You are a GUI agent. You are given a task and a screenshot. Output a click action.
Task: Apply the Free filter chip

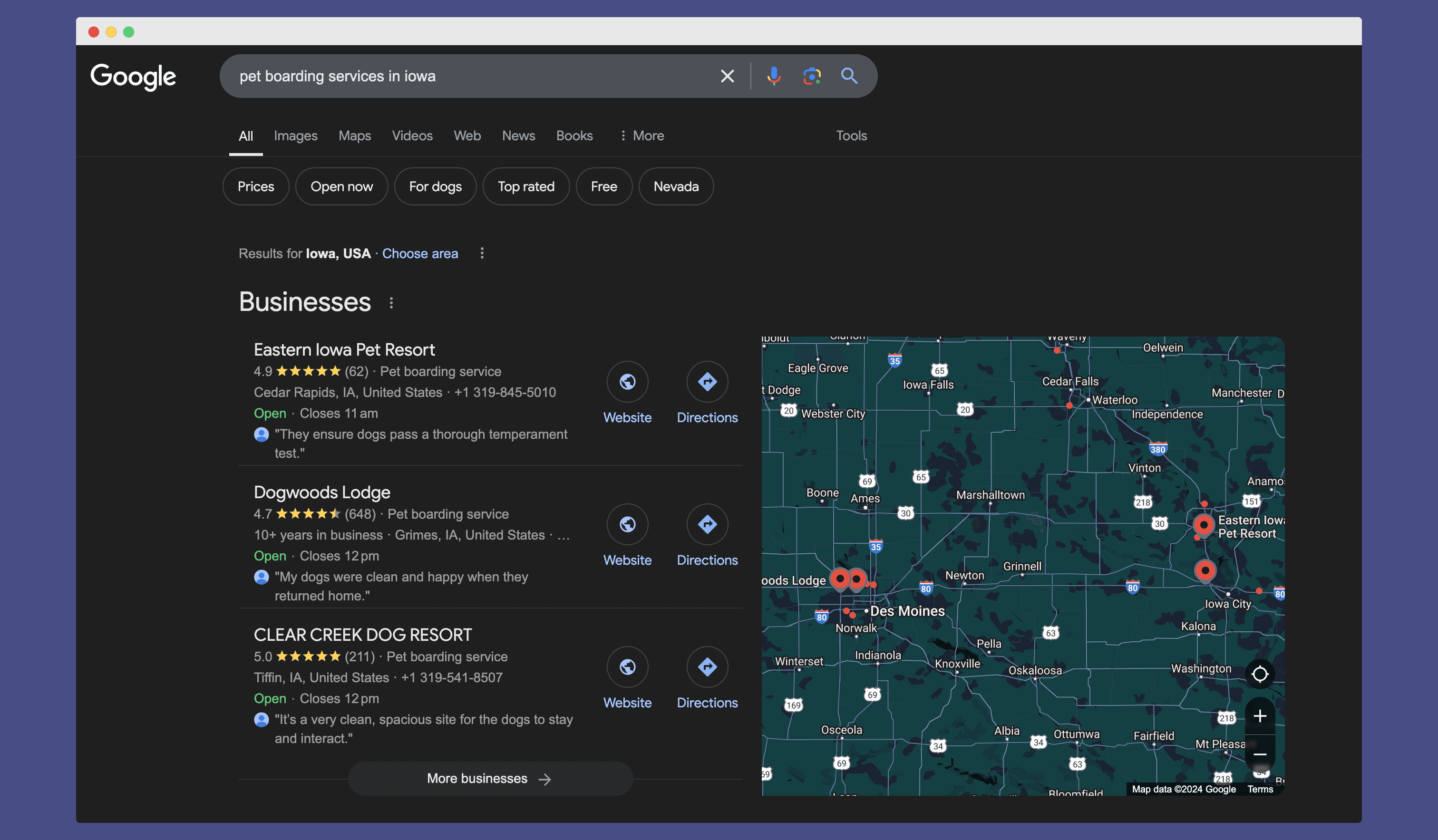point(604,187)
